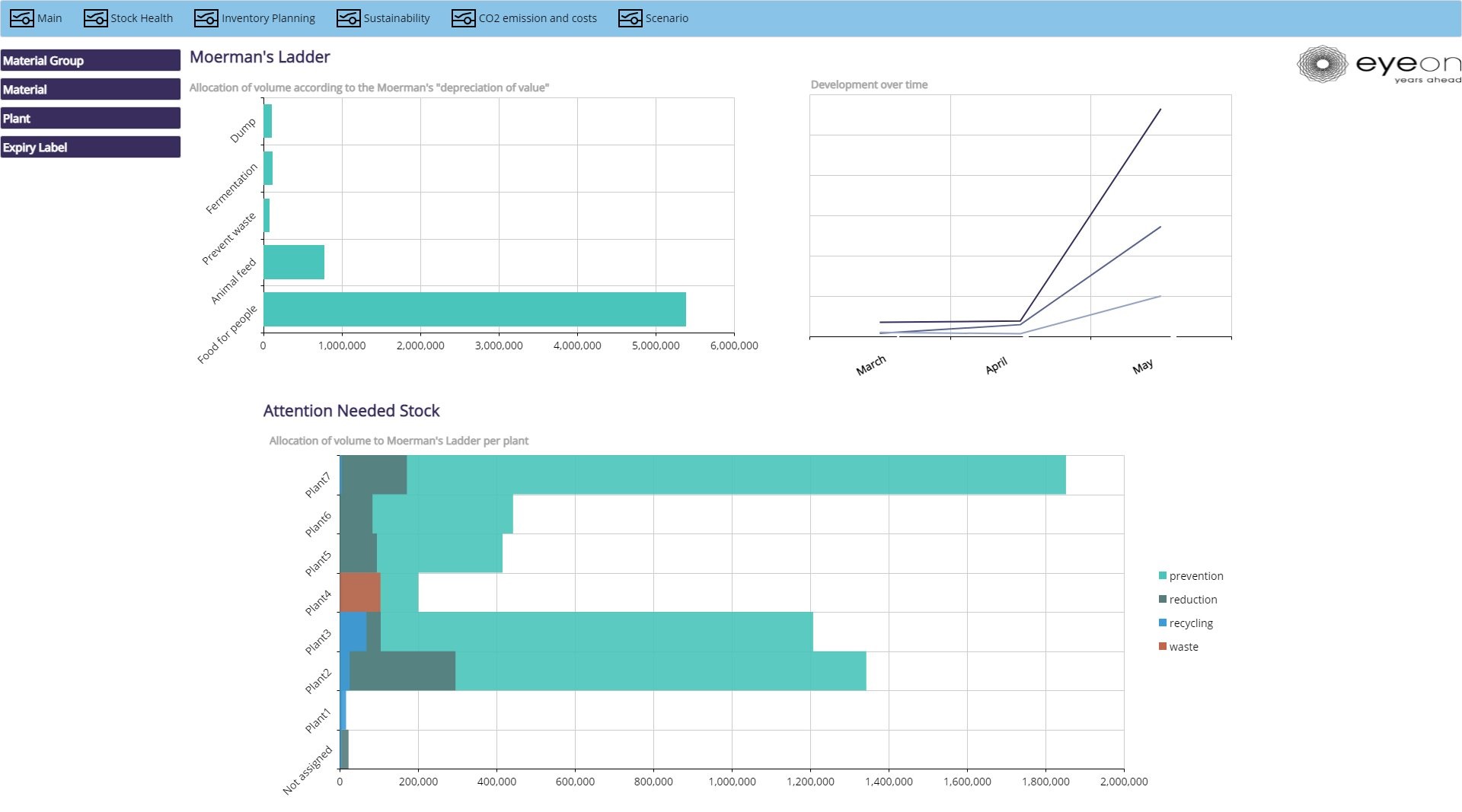Click the waste legend color swatch
The height and width of the screenshot is (812, 1462).
pos(1163,647)
